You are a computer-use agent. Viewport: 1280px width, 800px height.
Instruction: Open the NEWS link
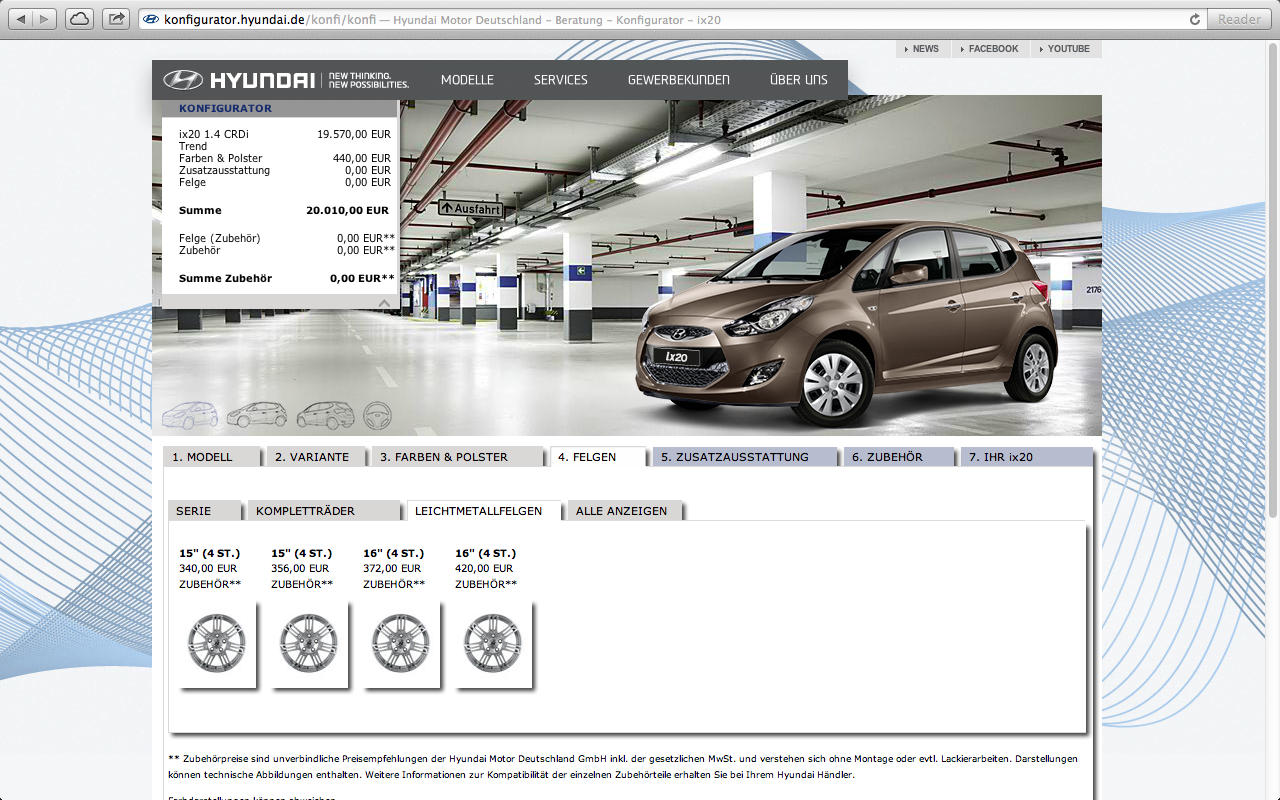pos(924,49)
